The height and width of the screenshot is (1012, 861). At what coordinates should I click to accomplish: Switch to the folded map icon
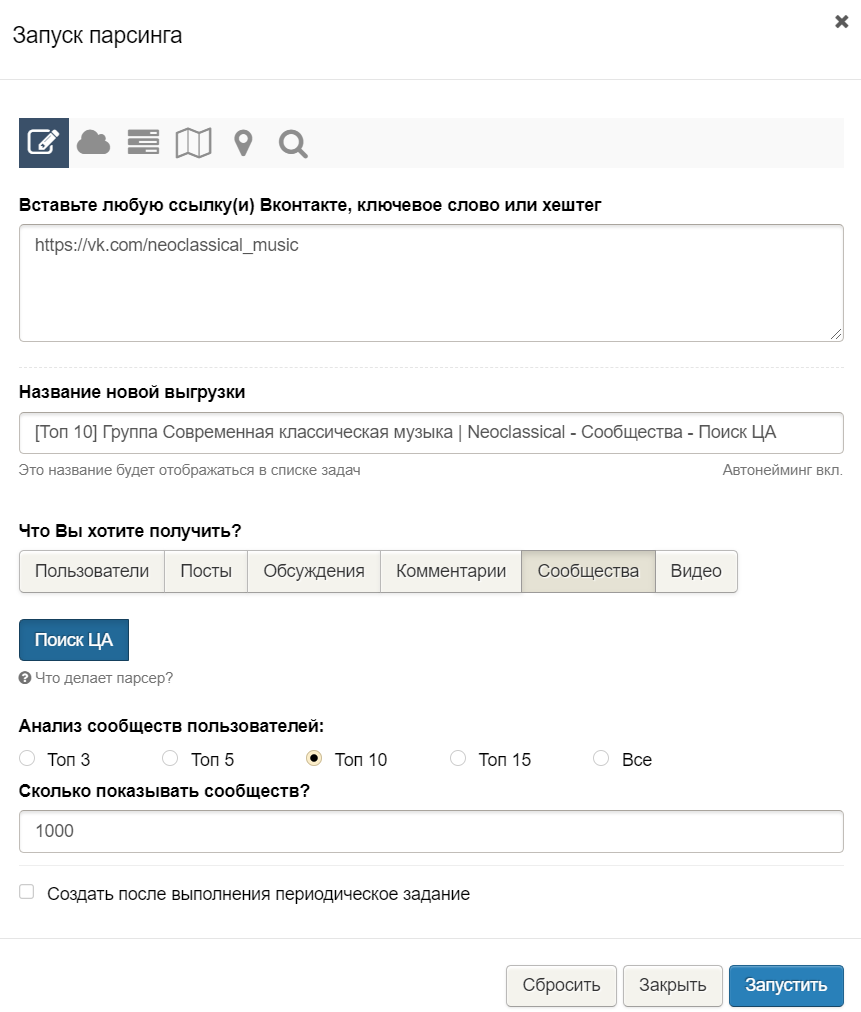pos(193,143)
